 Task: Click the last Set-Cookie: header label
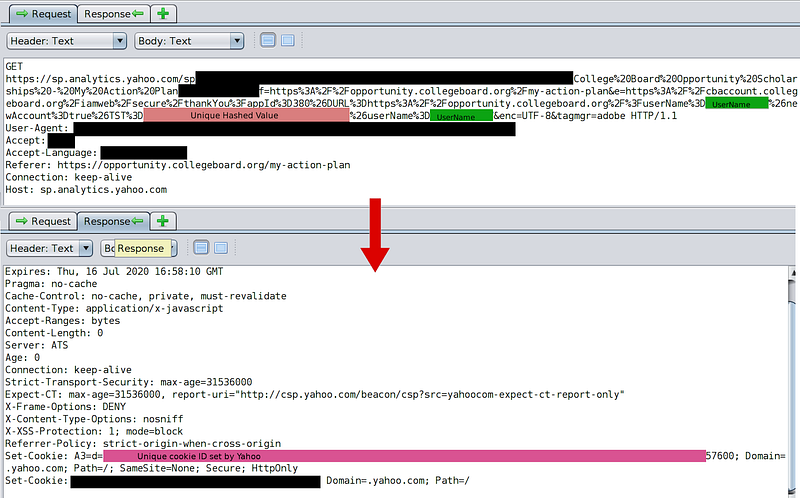pos(36,481)
